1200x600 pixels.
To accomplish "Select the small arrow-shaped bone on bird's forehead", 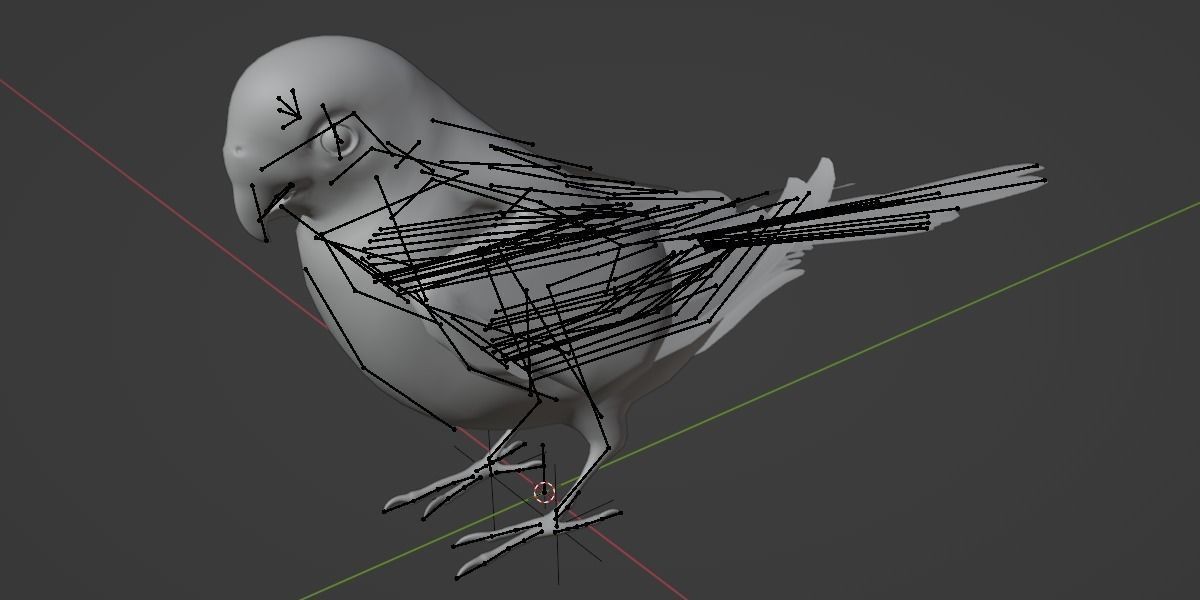I will coord(291,107).
